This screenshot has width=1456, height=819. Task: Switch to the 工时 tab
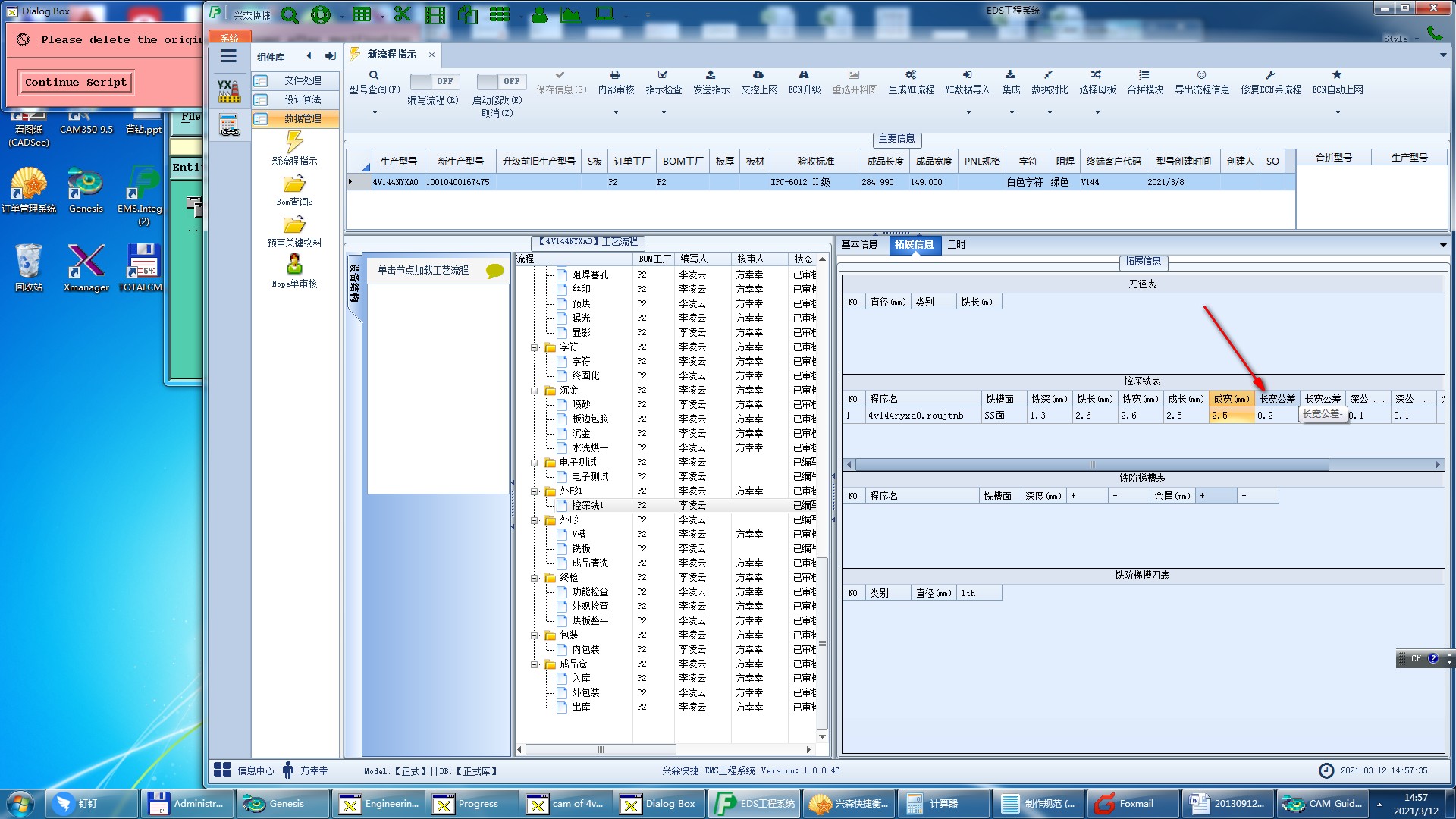click(956, 244)
